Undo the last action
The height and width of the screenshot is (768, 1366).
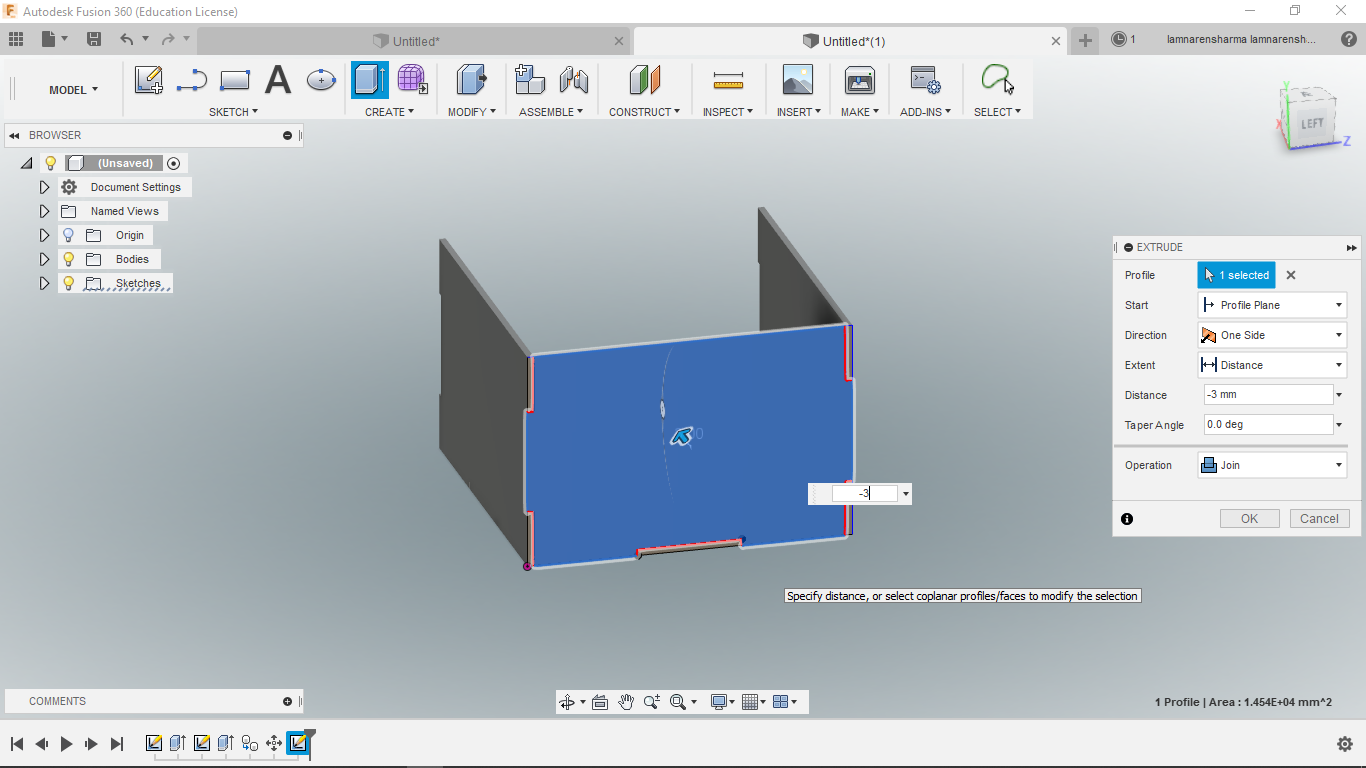click(126, 39)
